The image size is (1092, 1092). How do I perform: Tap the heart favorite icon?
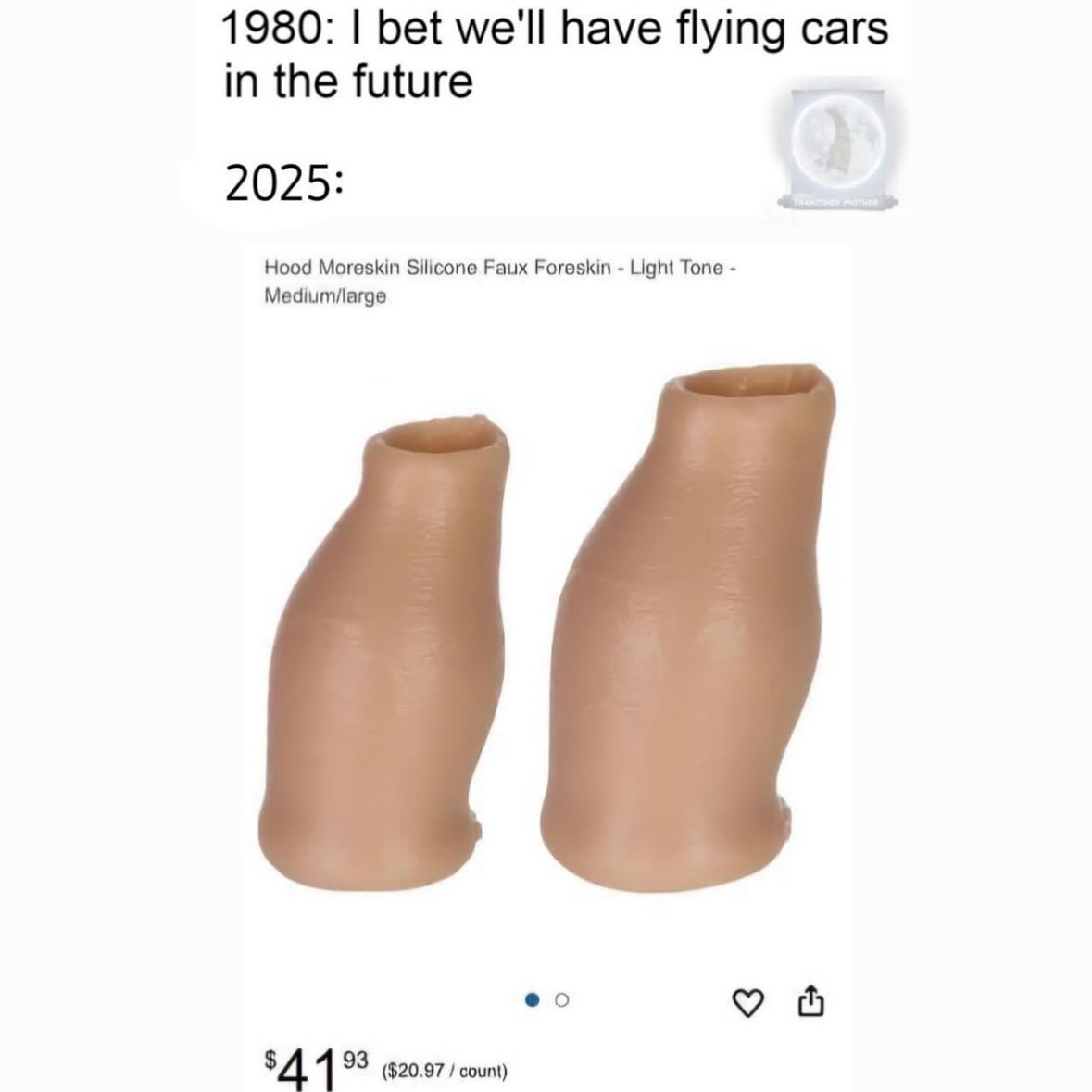click(x=749, y=1003)
